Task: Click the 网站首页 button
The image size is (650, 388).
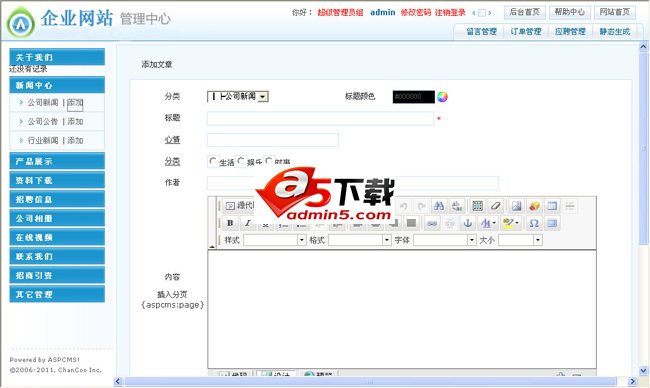Action: [614, 12]
